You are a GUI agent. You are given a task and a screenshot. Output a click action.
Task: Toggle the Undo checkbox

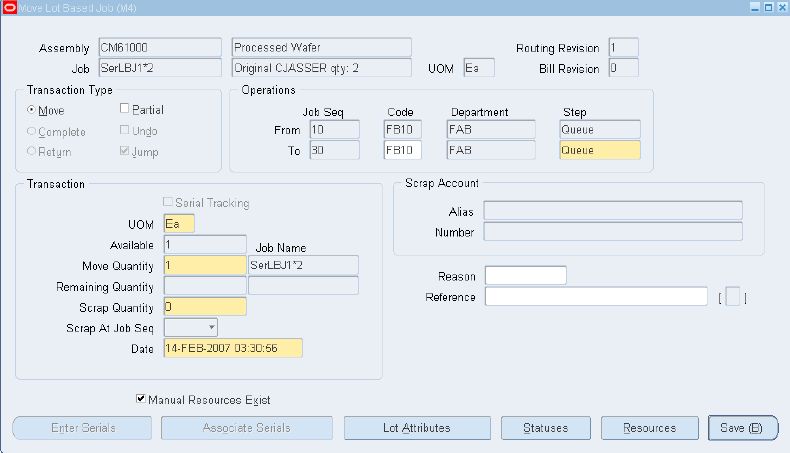124,130
